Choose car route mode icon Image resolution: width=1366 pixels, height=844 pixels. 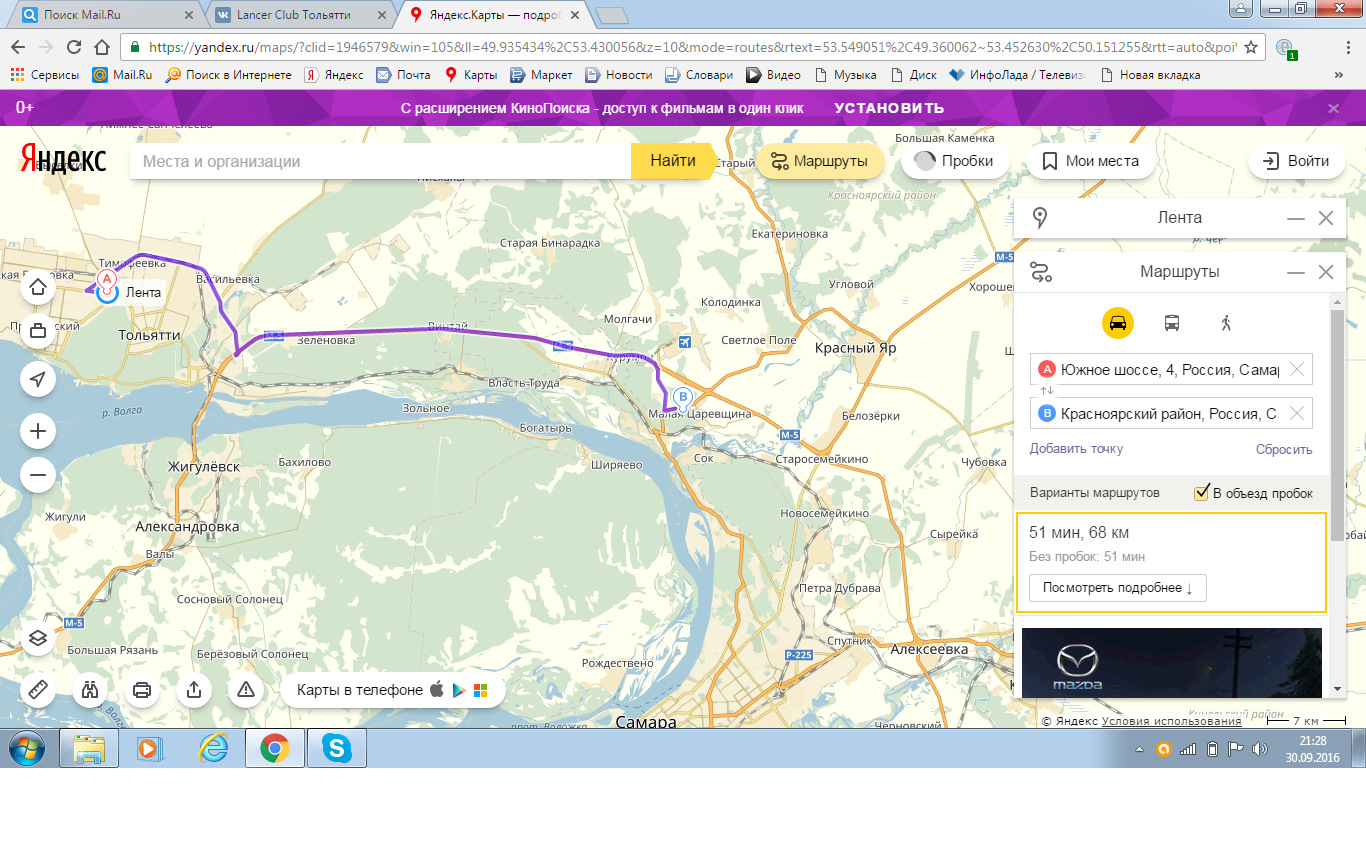click(x=1118, y=323)
